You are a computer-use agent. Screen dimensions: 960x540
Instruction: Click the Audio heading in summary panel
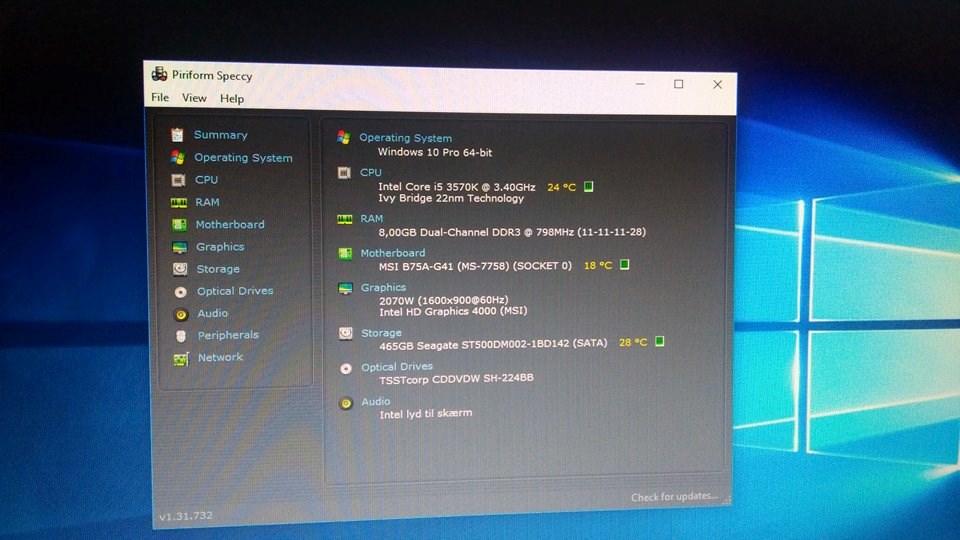(x=375, y=402)
